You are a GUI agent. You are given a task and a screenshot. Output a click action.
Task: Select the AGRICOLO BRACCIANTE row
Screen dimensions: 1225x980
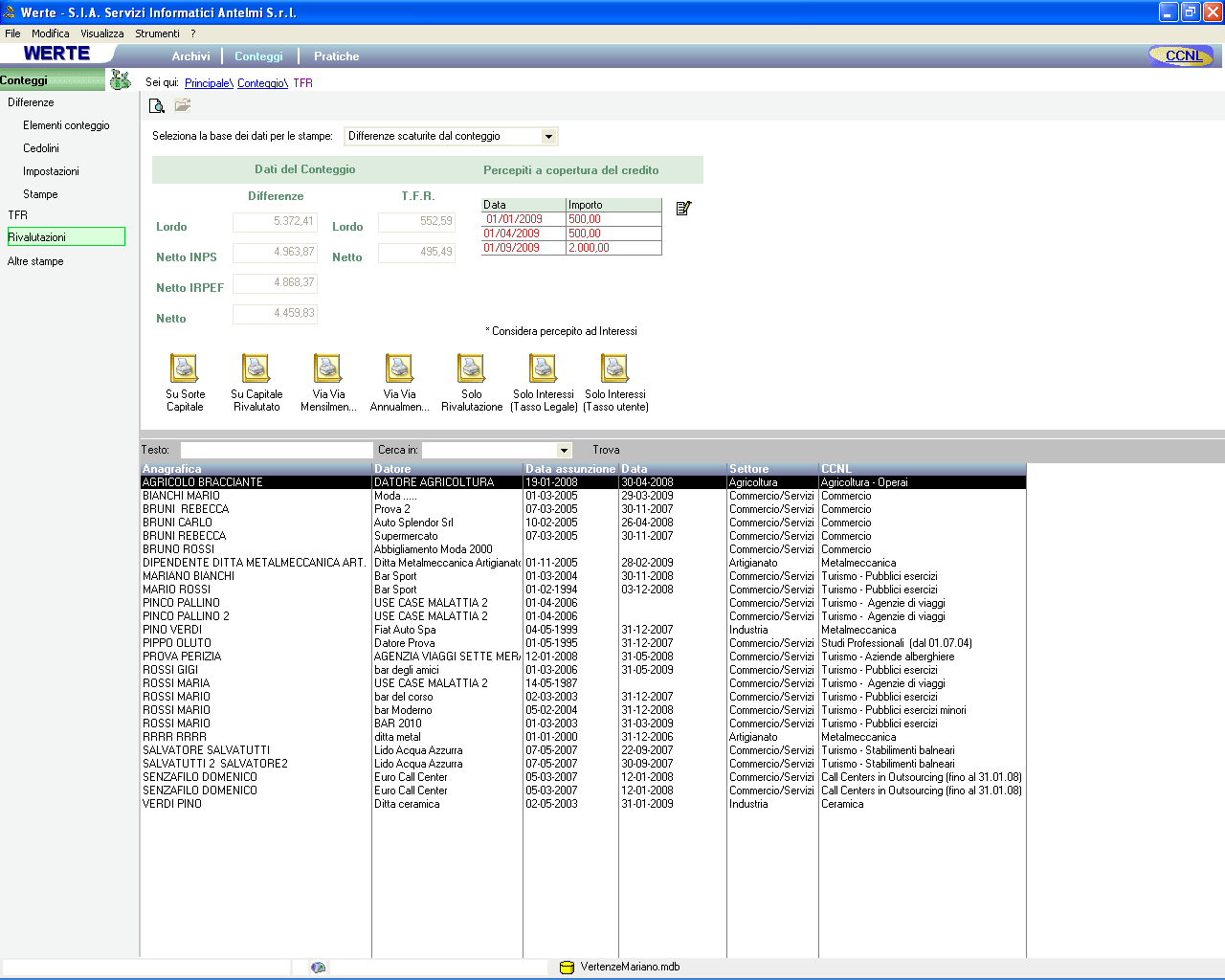583,482
